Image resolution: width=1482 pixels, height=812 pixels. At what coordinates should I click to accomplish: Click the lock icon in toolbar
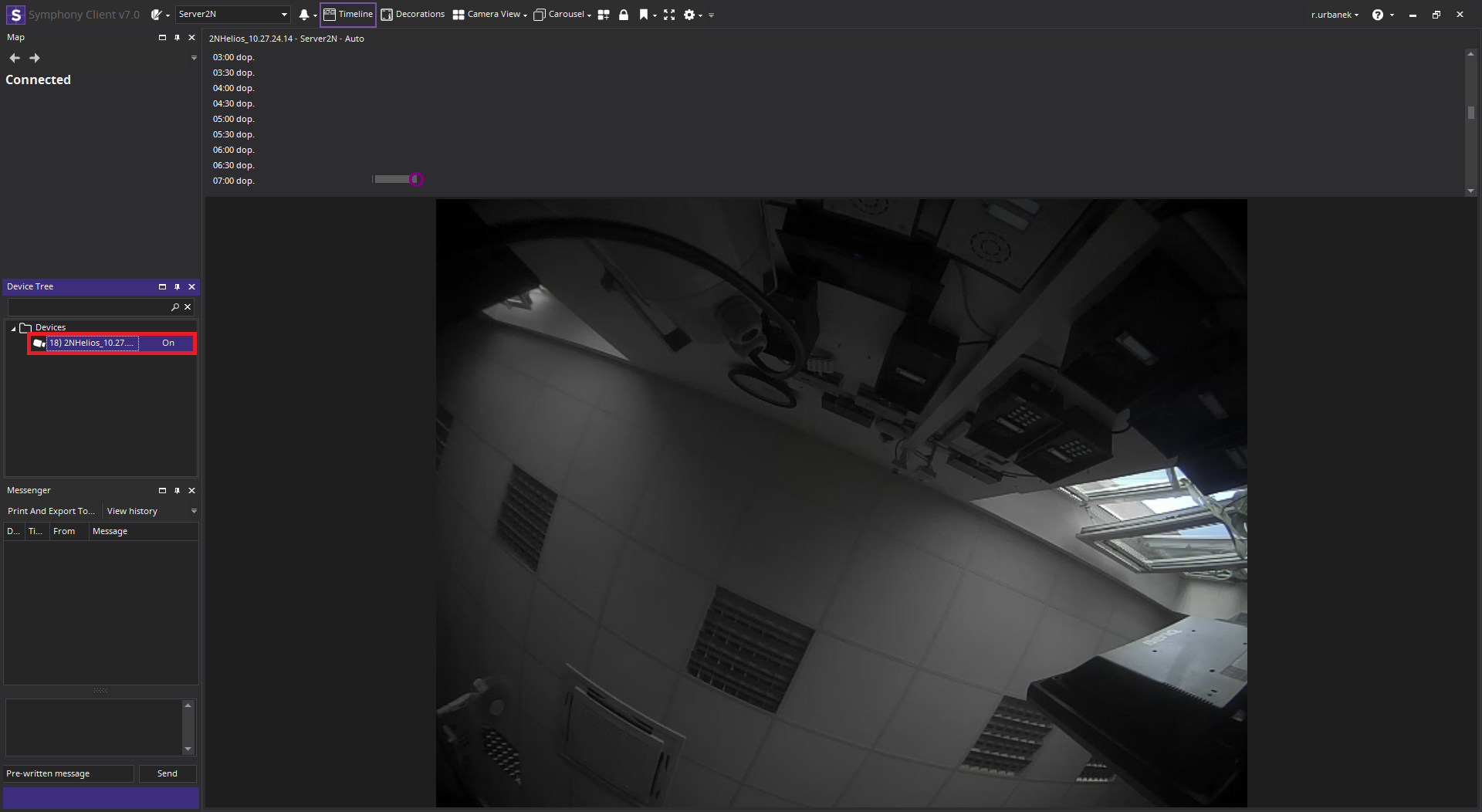coord(624,15)
